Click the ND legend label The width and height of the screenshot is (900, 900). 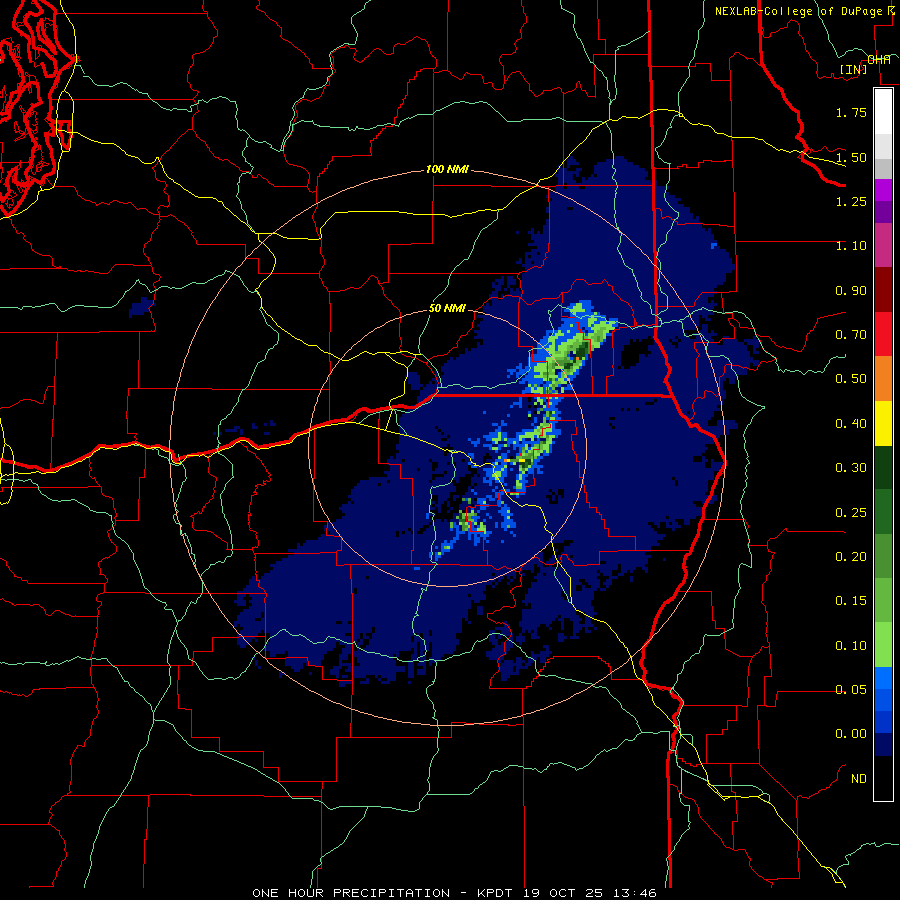click(x=859, y=779)
